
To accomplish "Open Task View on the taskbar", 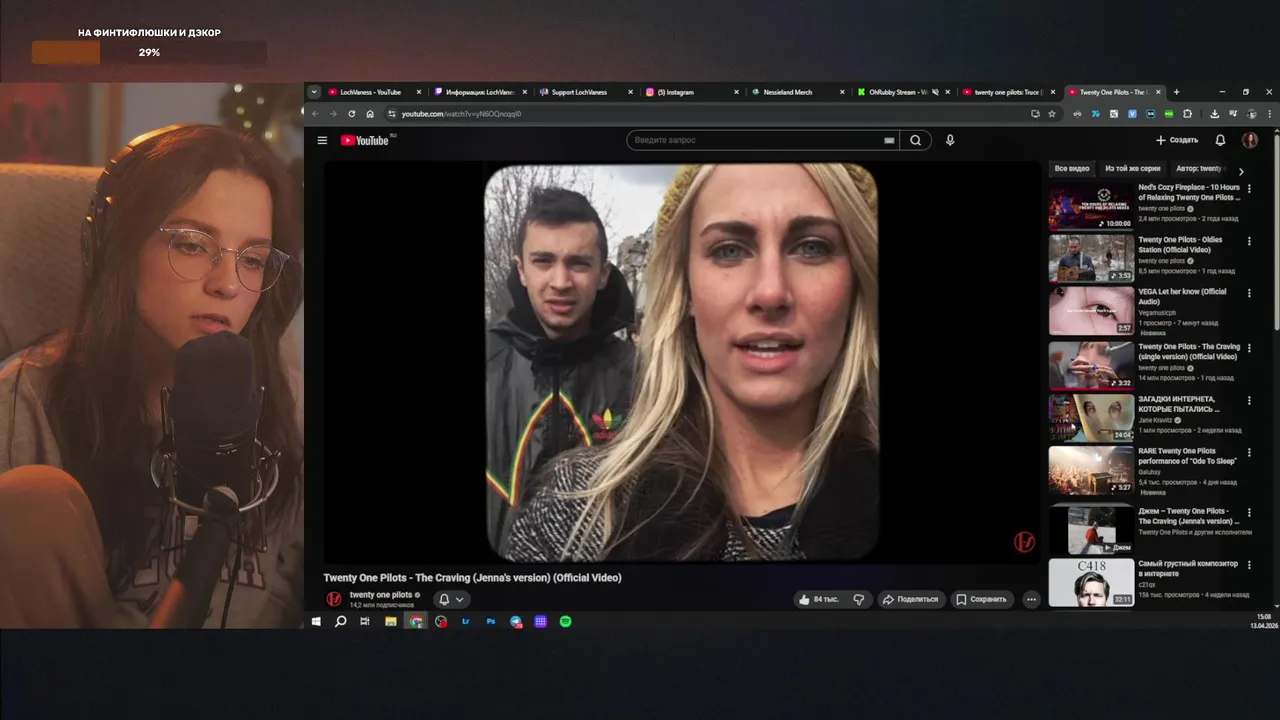I will (x=365, y=621).
